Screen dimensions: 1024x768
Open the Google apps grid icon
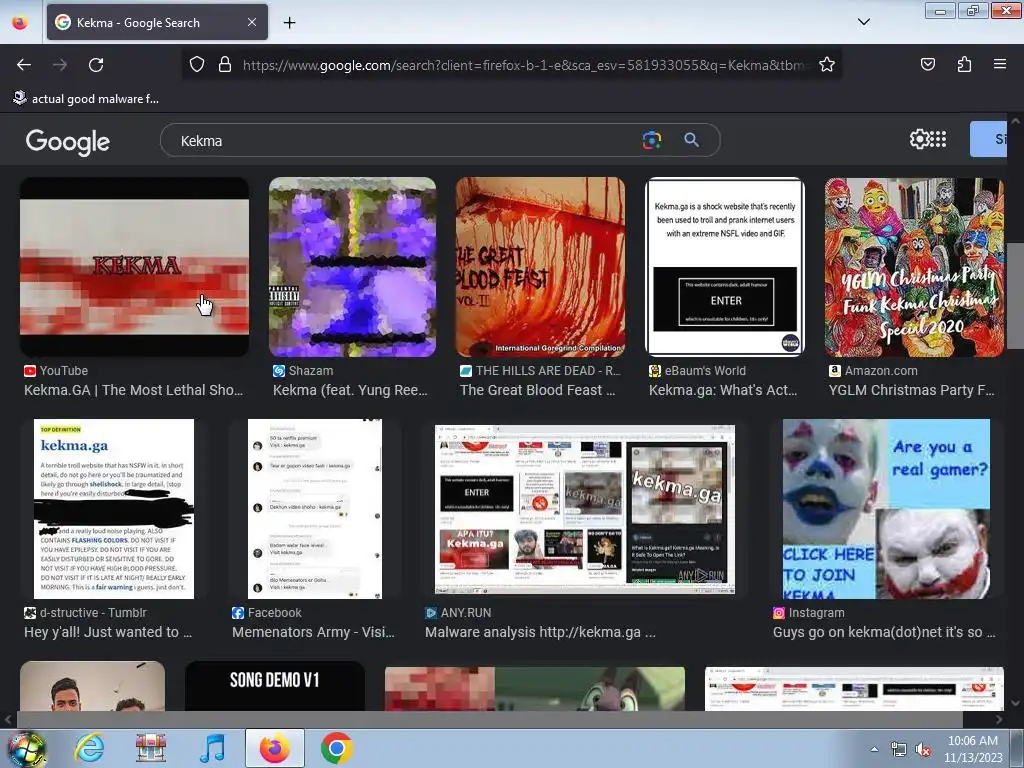click(x=938, y=139)
